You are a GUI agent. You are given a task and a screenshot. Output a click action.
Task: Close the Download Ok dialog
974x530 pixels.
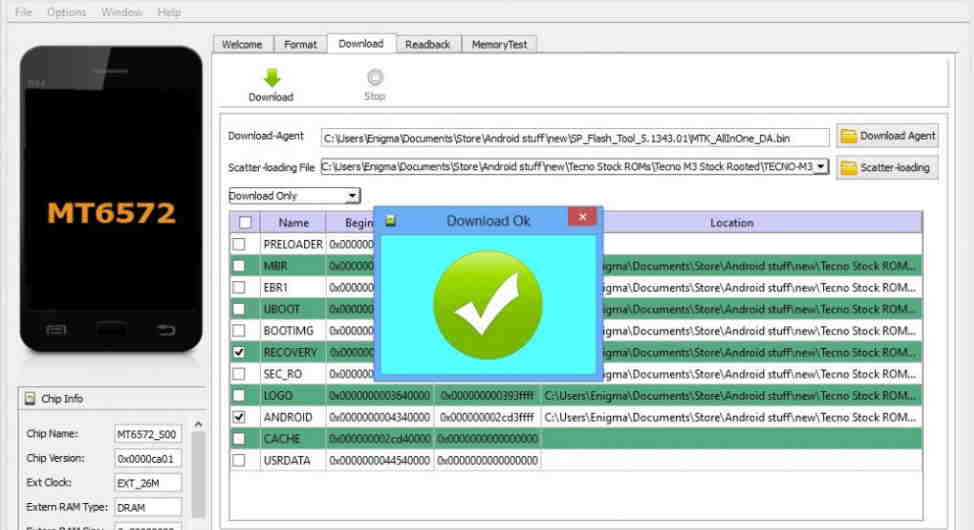582,217
